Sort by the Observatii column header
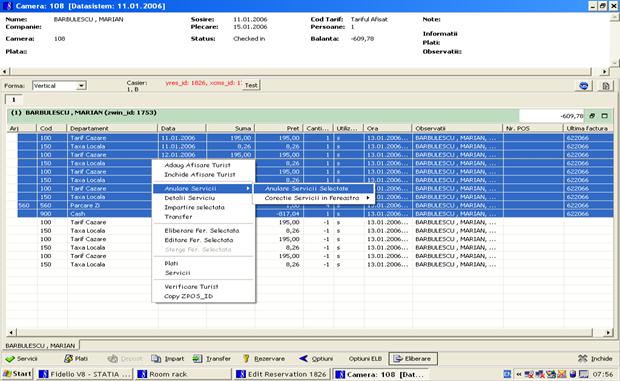This screenshot has height=381, width=620. click(x=457, y=128)
